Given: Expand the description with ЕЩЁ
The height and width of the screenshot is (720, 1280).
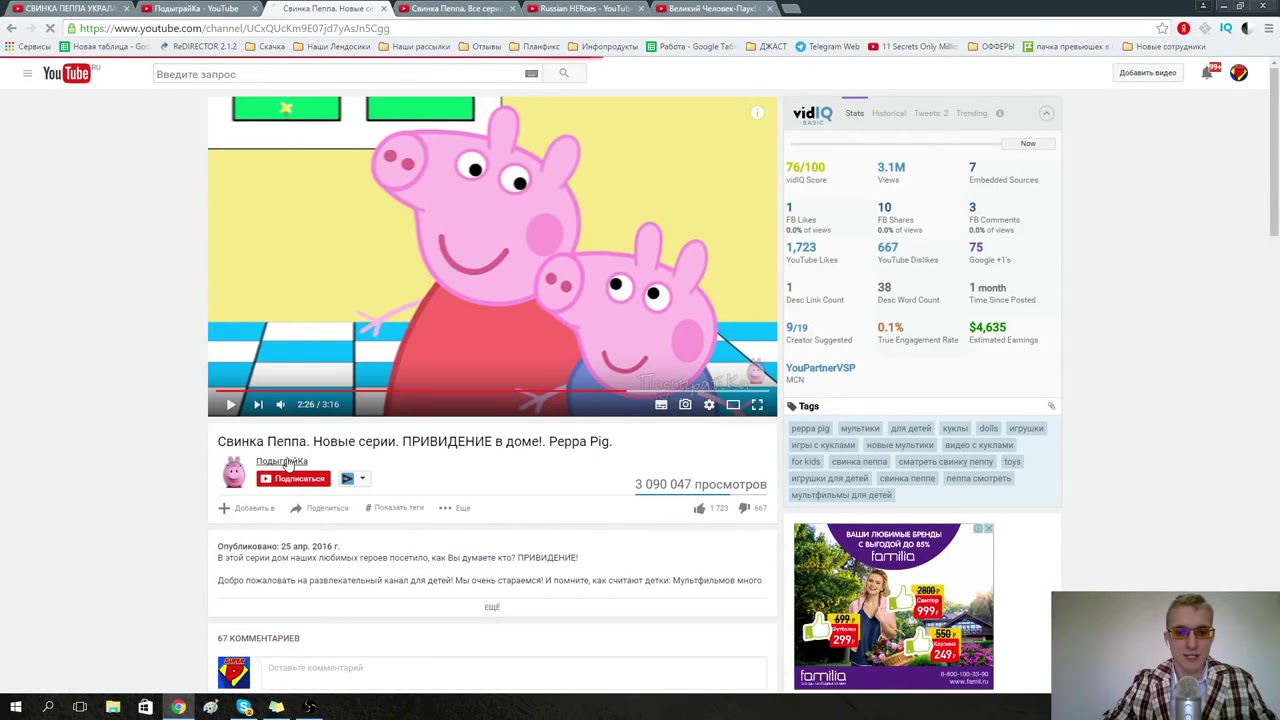Looking at the screenshot, I should [x=492, y=607].
